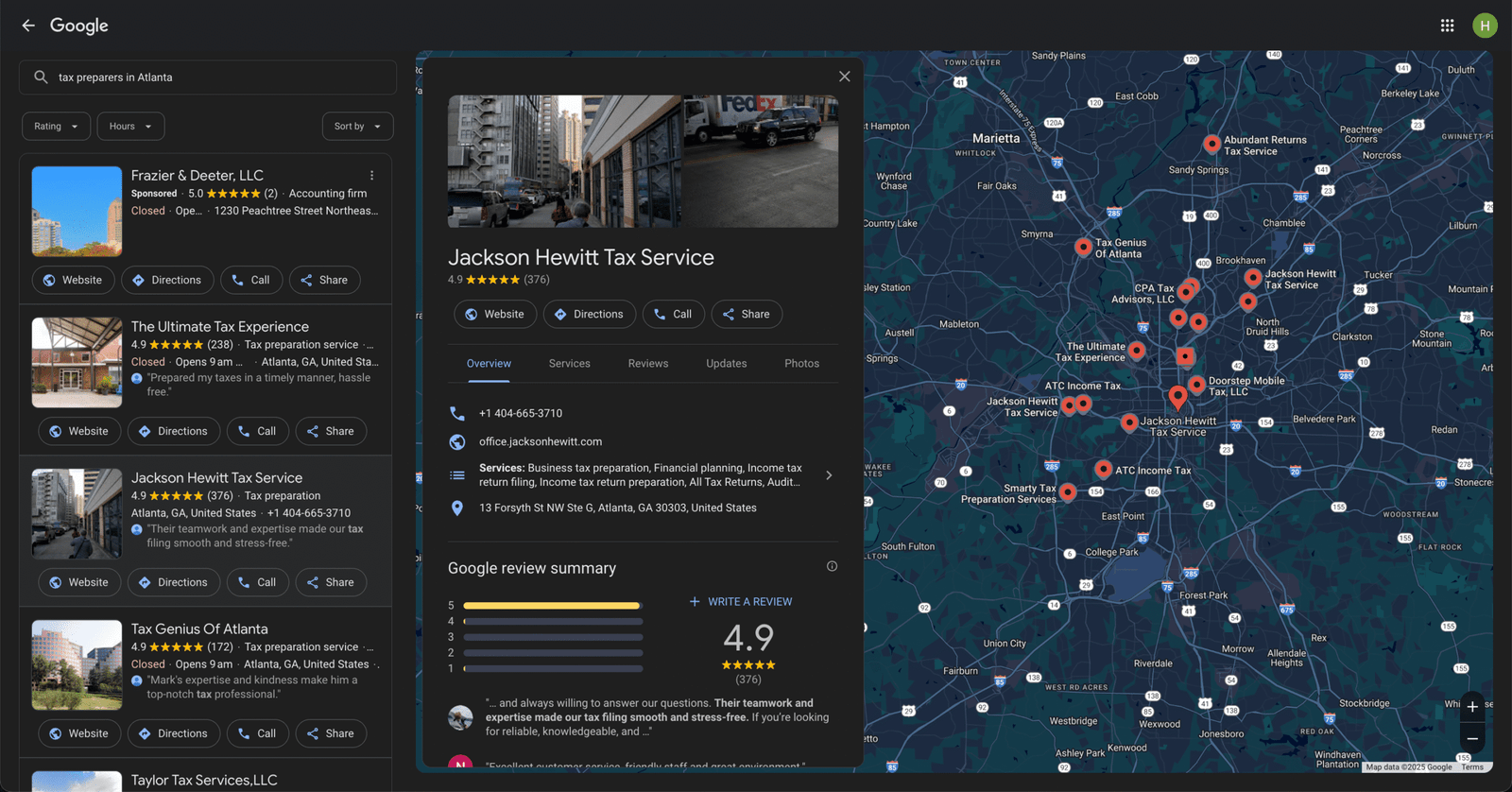Click the phone number +1 404-665-3710 in Overview
This screenshot has height=792, width=1512.
521,413
